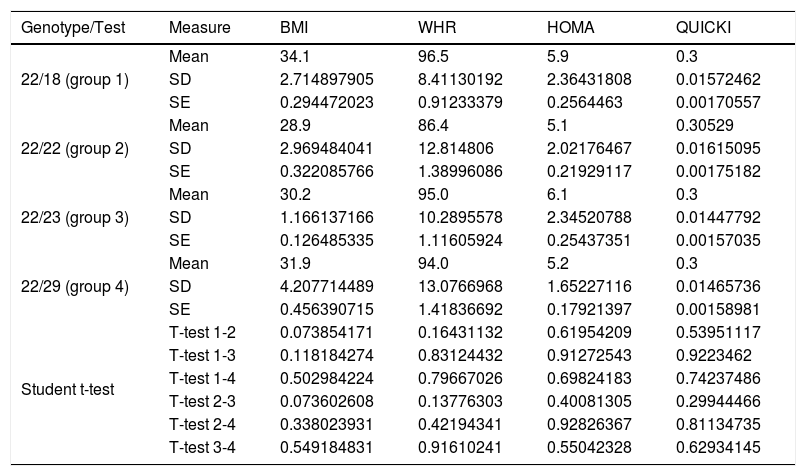Click the Measure column header
Screen dimensions: 806x476
tap(200, 27)
